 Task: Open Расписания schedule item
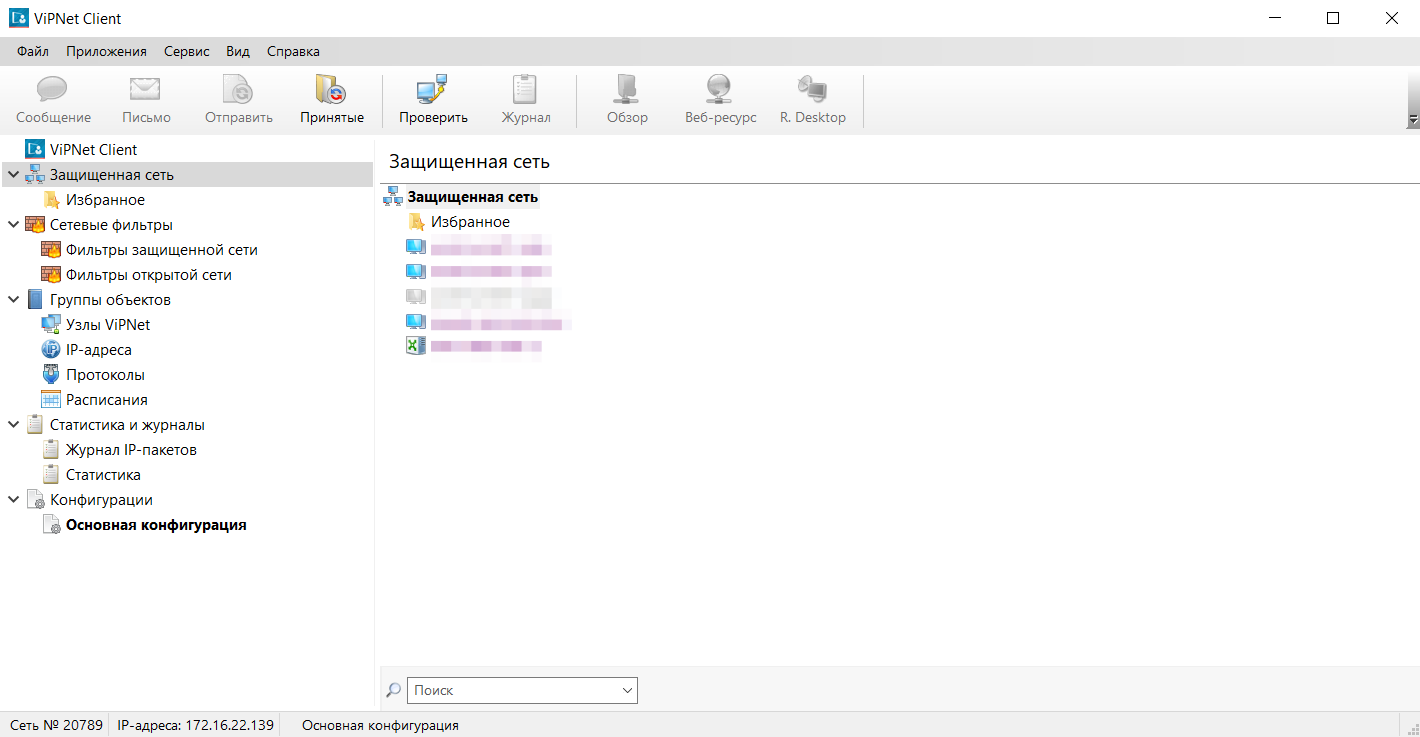coord(106,400)
